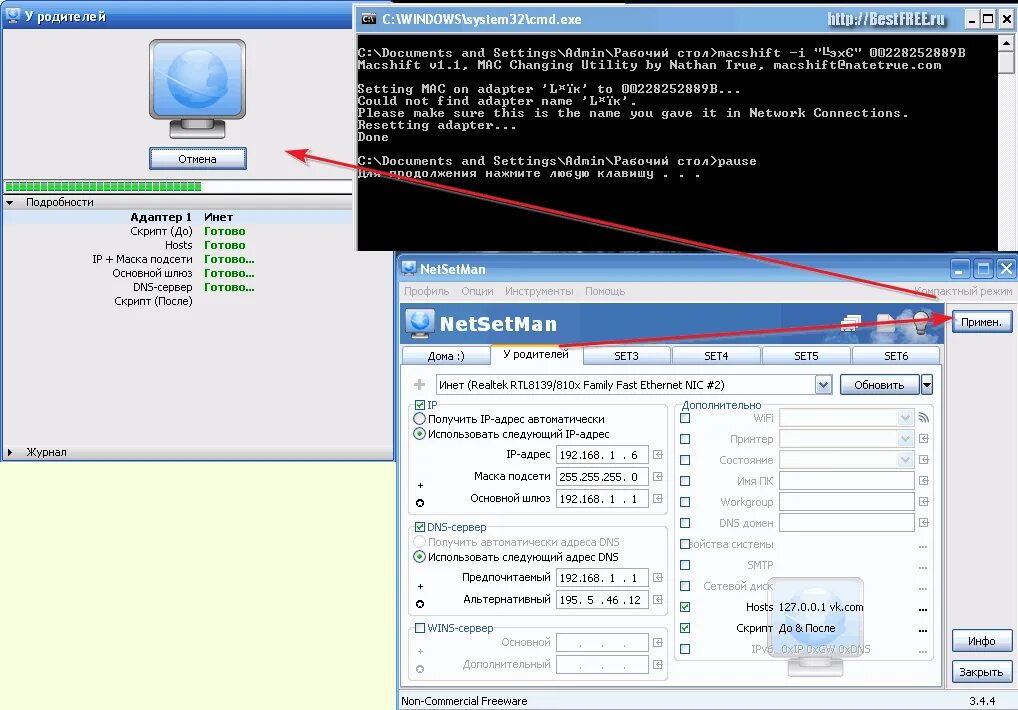
Task: Enable the IPv6 checkbox
Action: tap(685, 649)
